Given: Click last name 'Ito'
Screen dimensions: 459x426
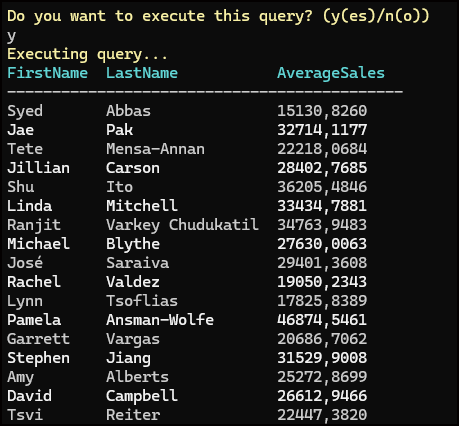Looking at the screenshot, I should (x=120, y=187).
